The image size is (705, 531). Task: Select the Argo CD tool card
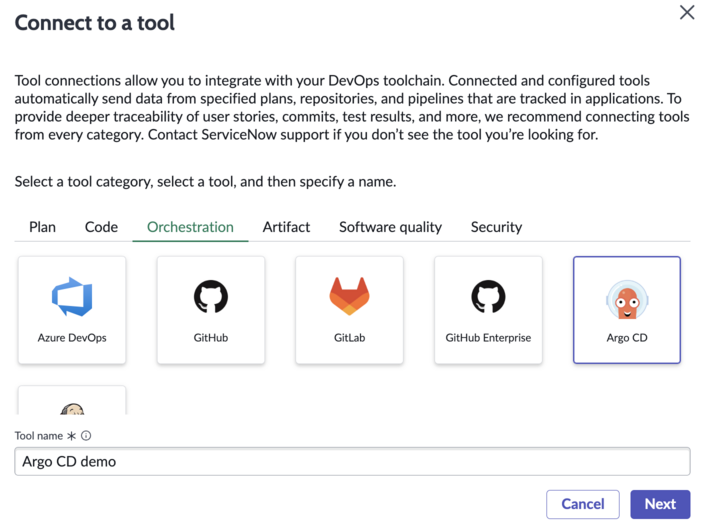(627, 310)
